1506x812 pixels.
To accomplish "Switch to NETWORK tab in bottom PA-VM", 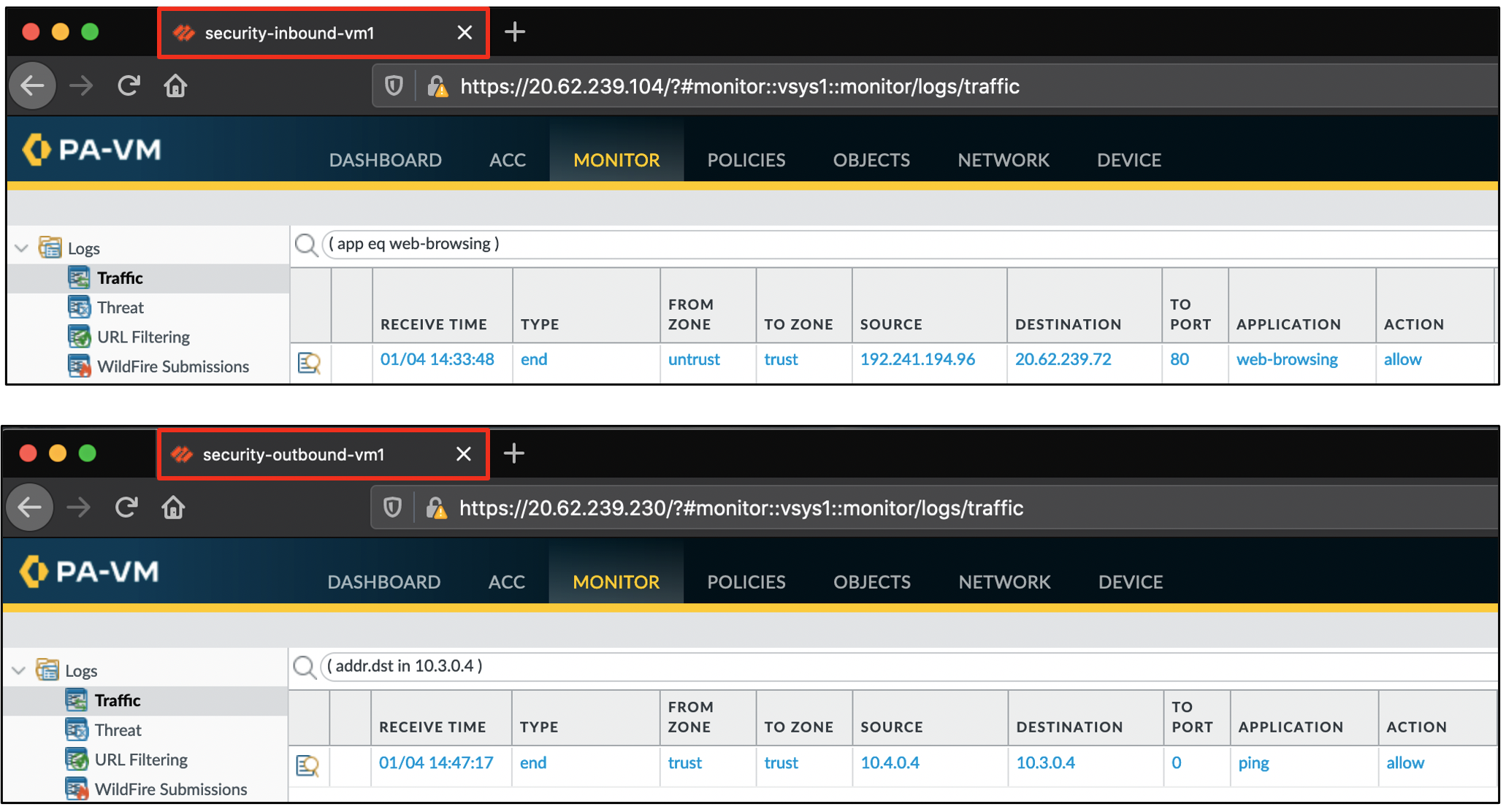I will (1004, 582).
